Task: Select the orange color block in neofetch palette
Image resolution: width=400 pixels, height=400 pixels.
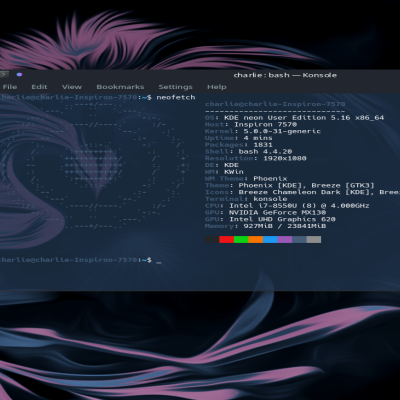Action: point(256,239)
